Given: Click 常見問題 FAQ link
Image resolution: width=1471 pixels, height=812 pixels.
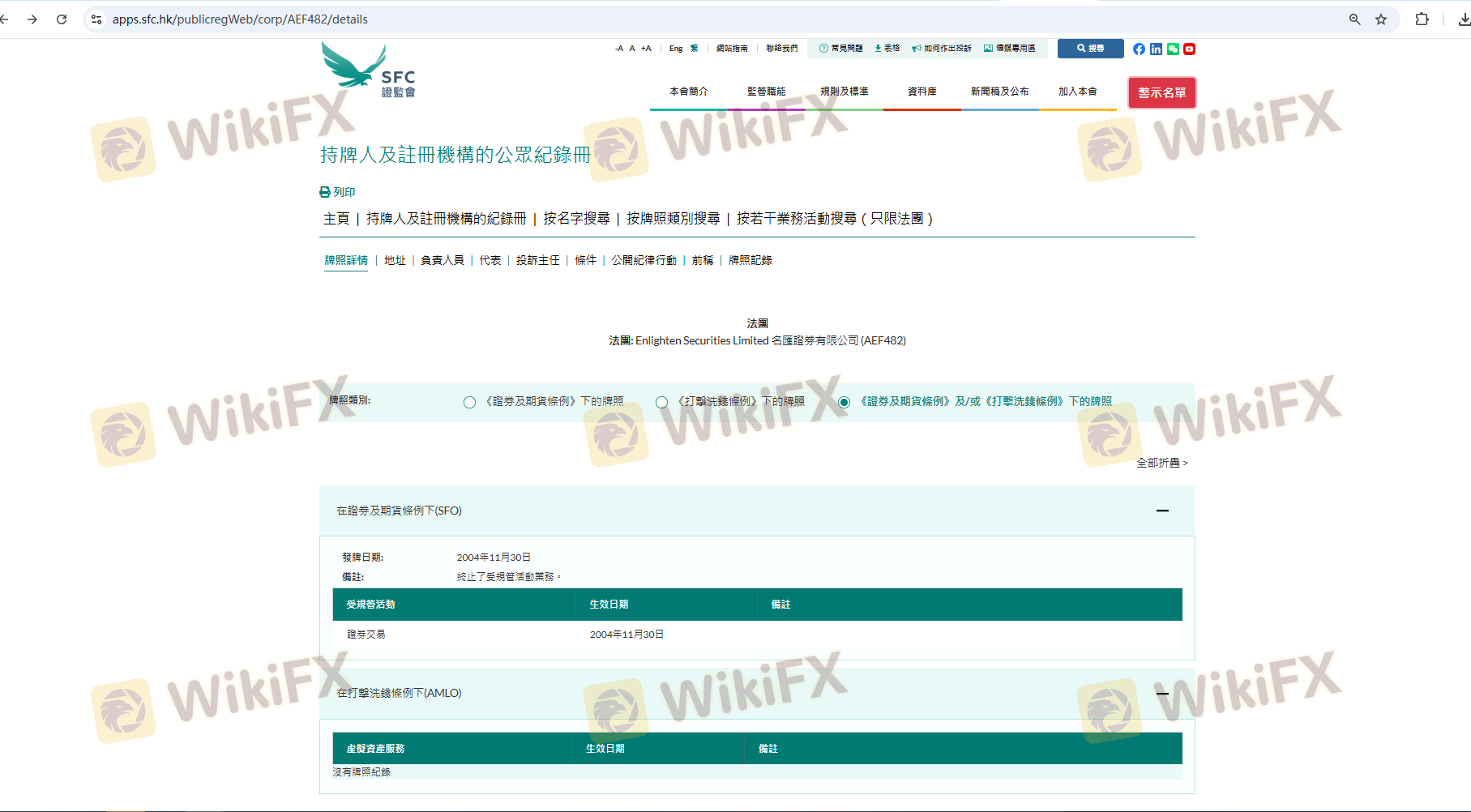Looking at the screenshot, I should pyautogui.click(x=841, y=49).
